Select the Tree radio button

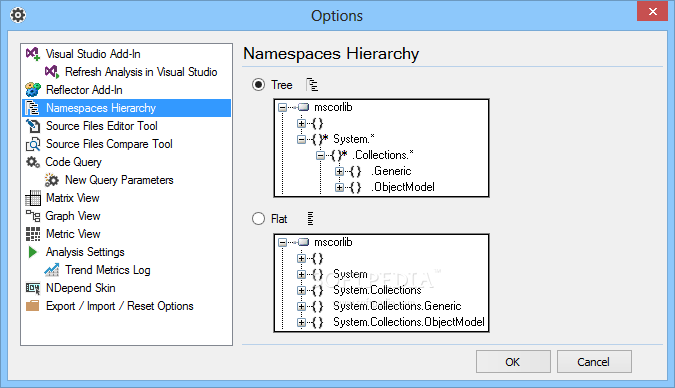click(258, 85)
